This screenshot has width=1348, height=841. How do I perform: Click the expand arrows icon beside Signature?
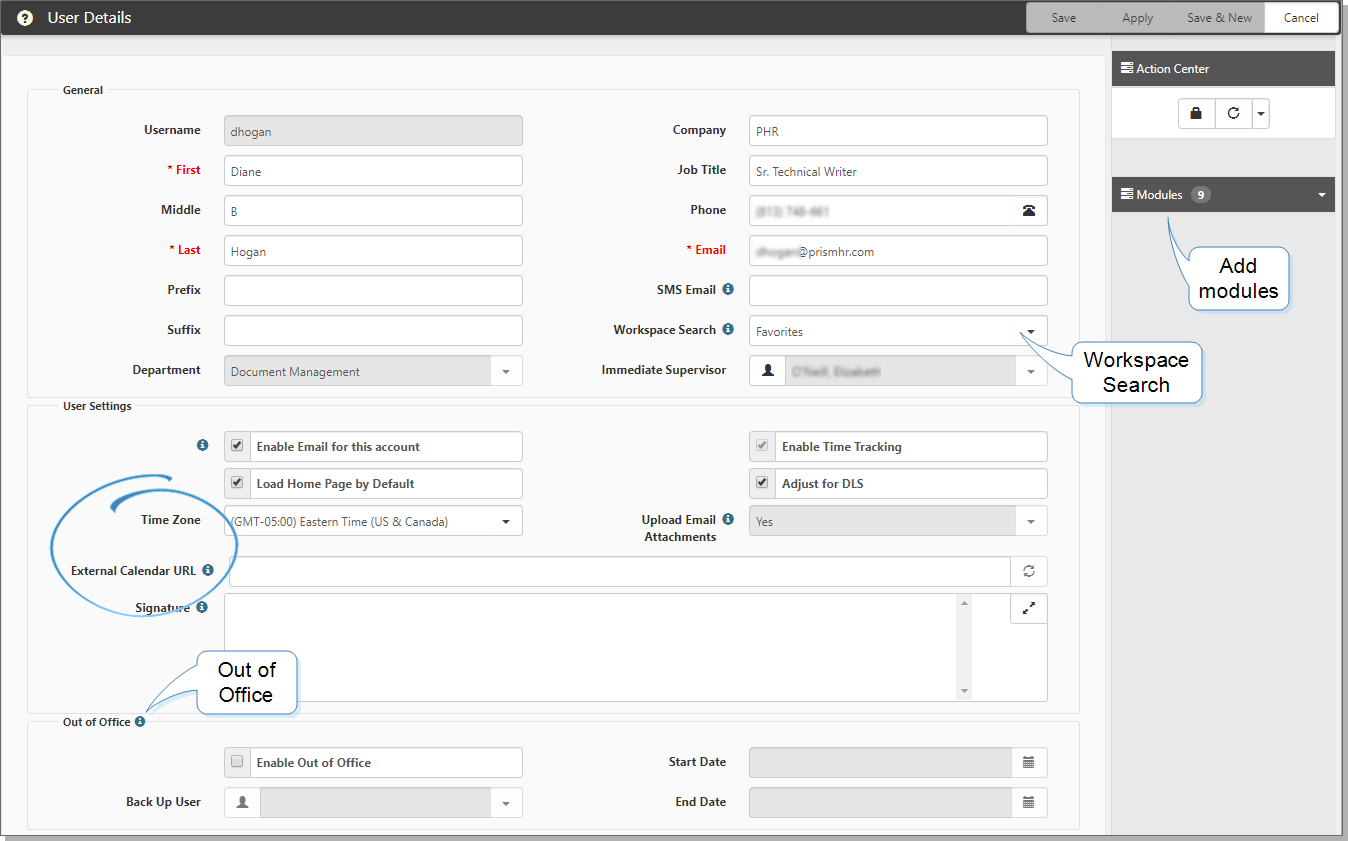click(1028, 608)
